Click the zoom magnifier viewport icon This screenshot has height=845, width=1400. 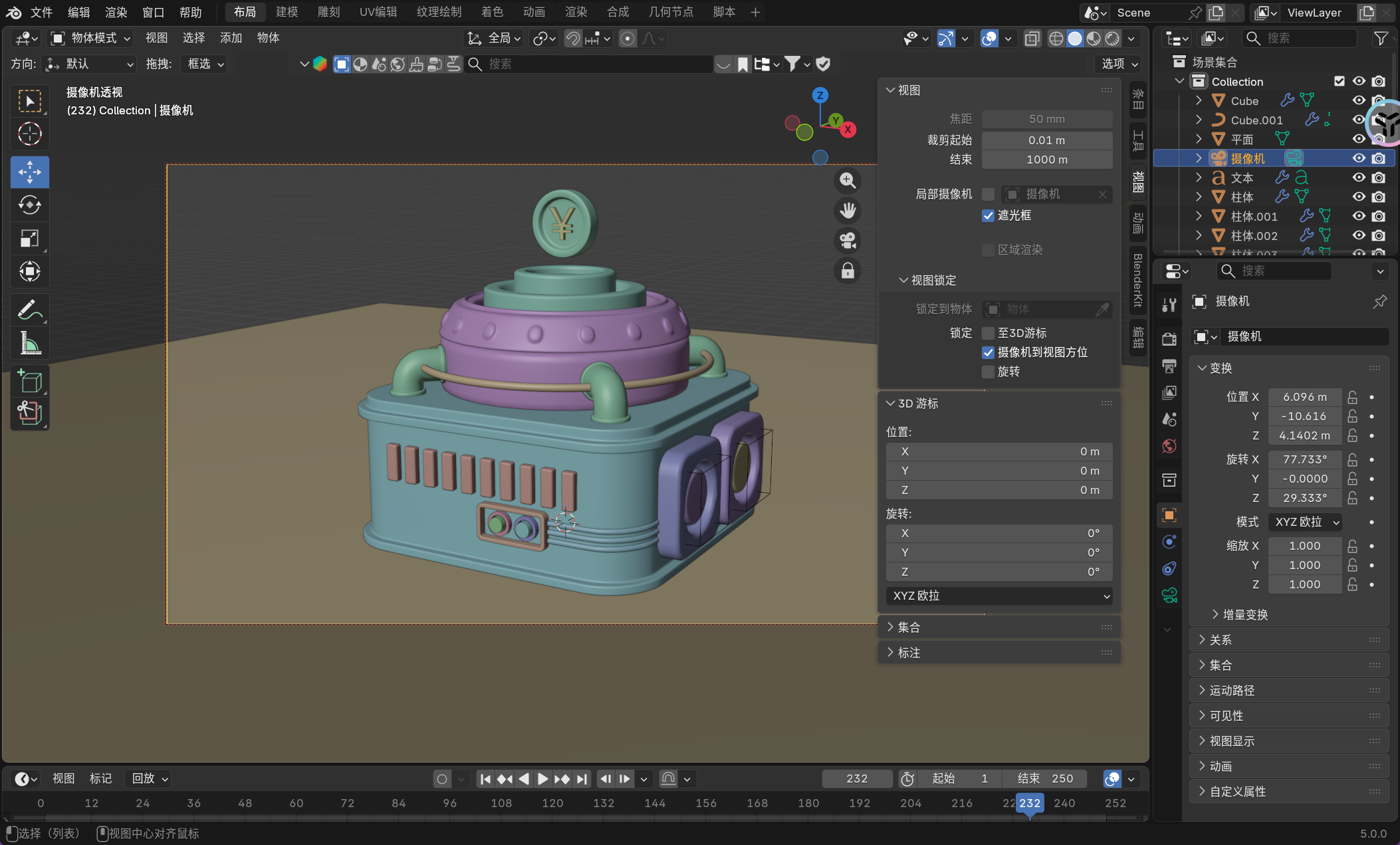pyautogui.click(x=848, y=181)
